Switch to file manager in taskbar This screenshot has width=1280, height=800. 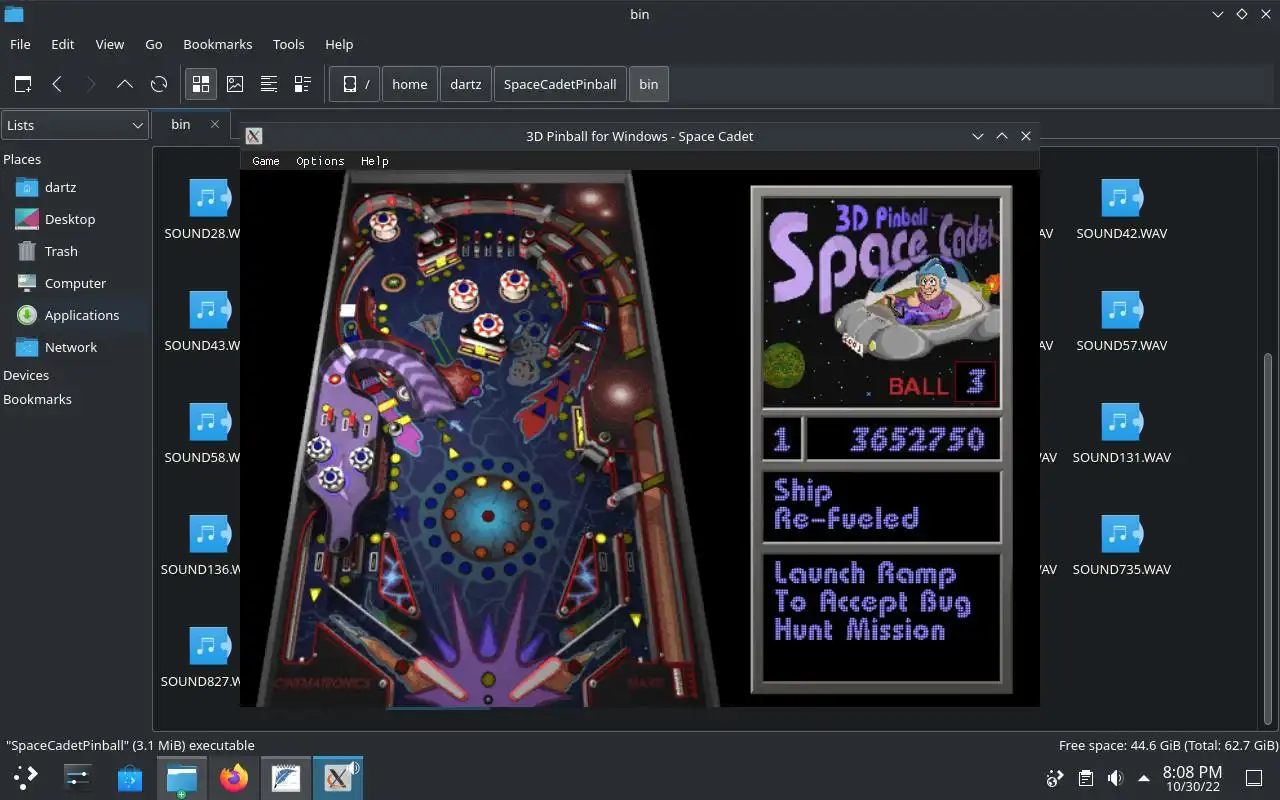pyautogui.click(x=182, y=777)
